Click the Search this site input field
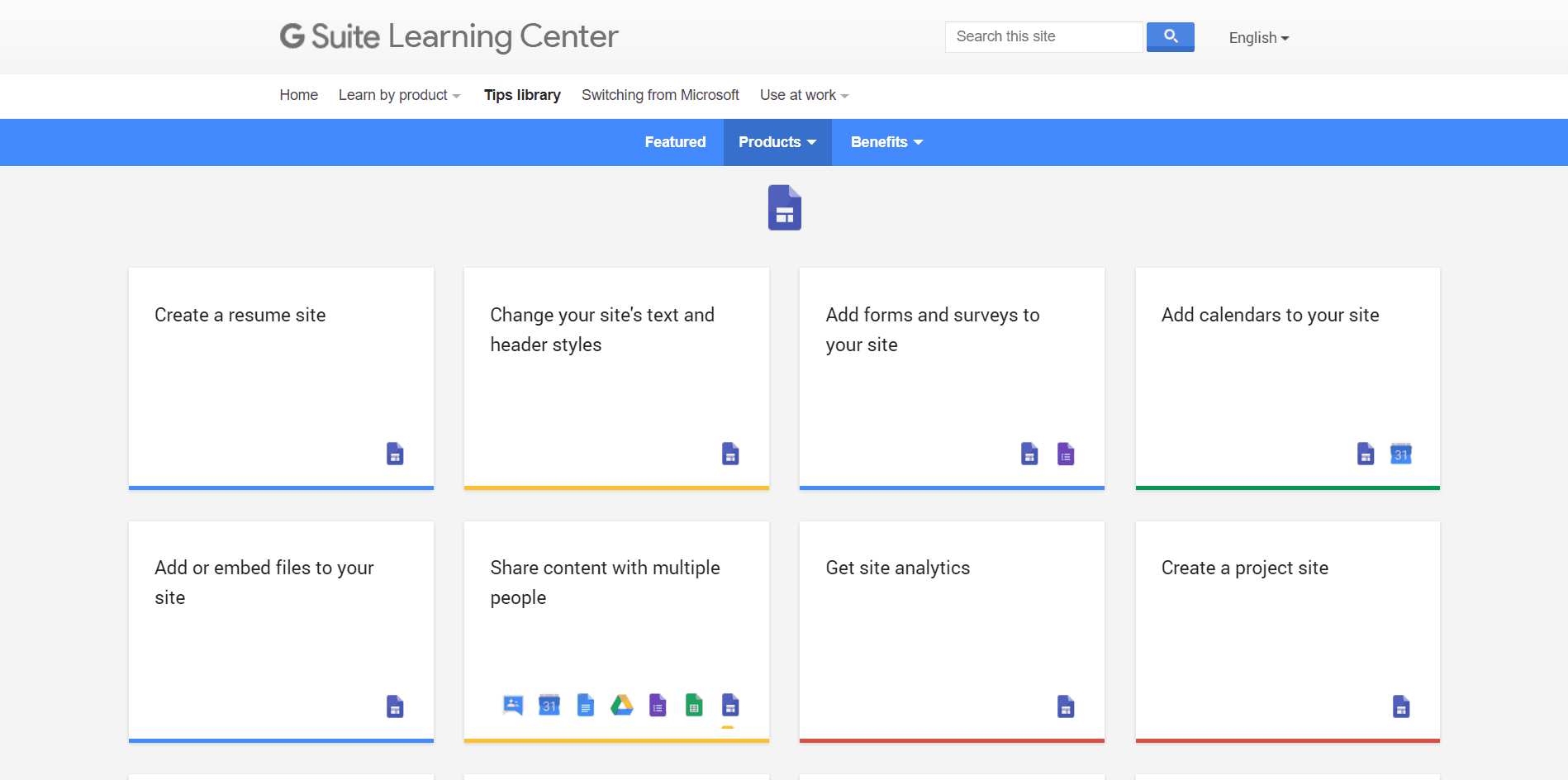 point(1043,37)
